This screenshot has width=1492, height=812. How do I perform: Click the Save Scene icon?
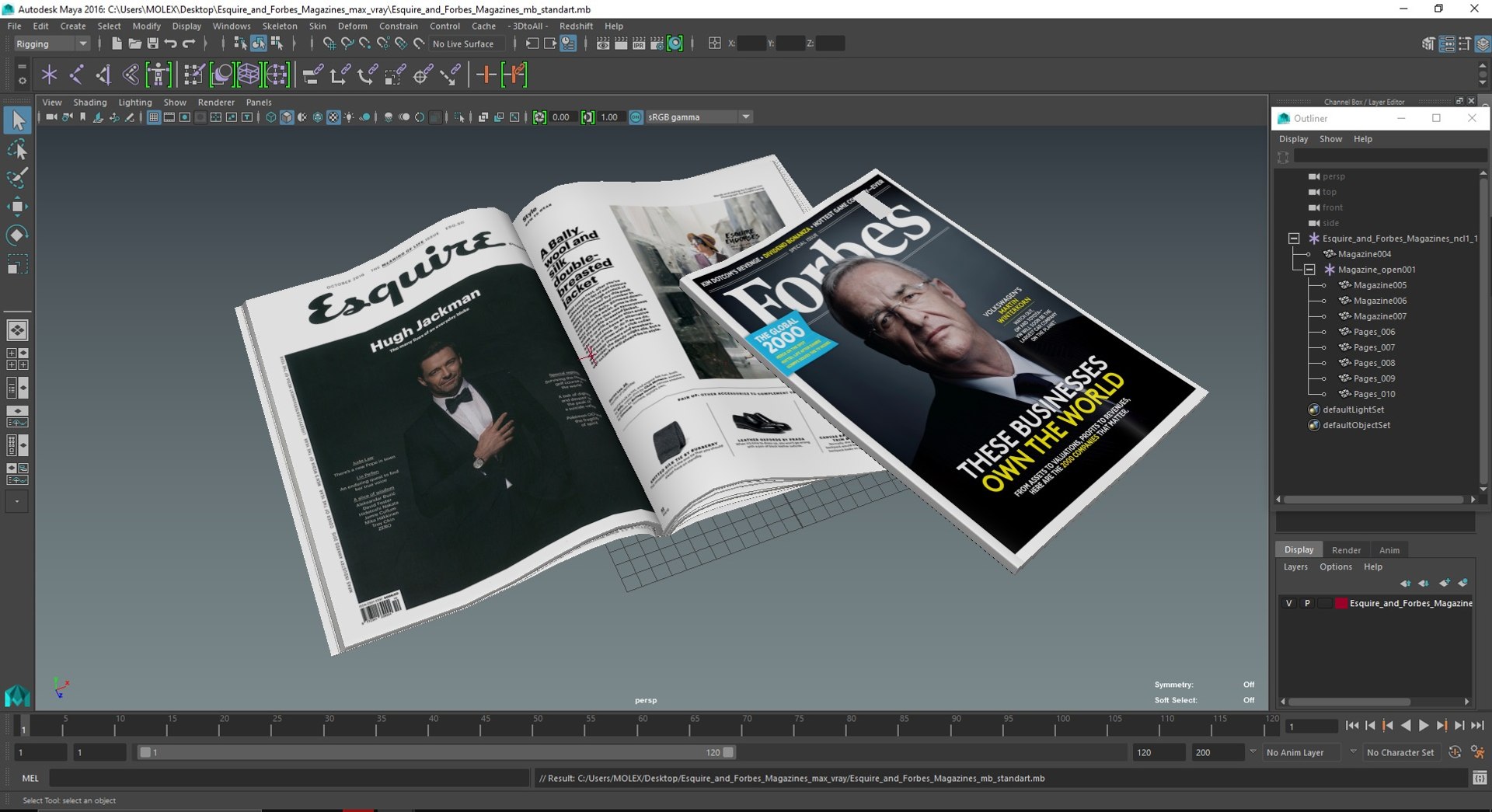152,44
